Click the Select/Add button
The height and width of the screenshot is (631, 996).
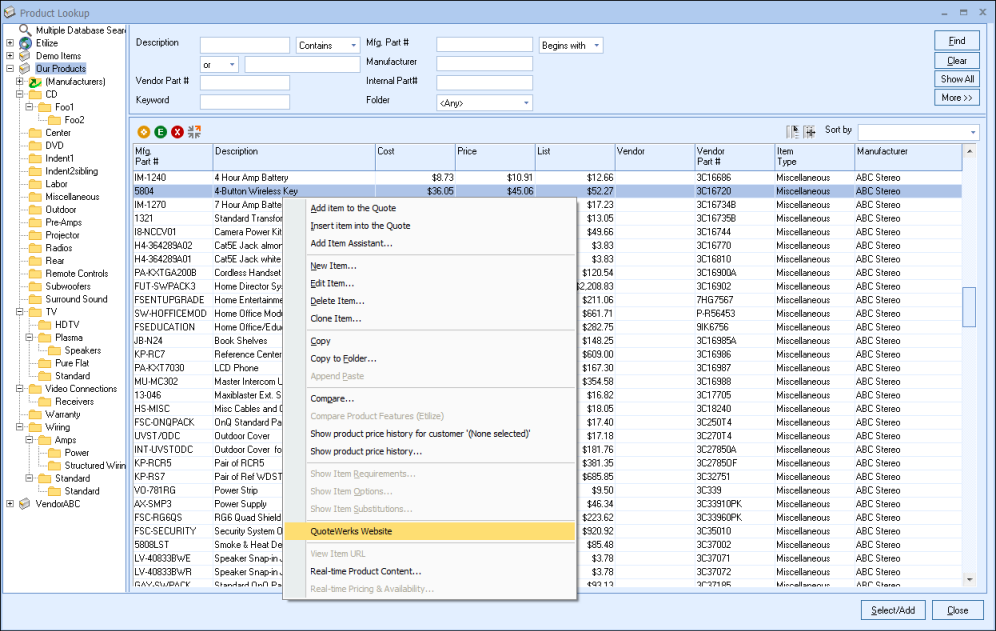(x=892, y=610)
